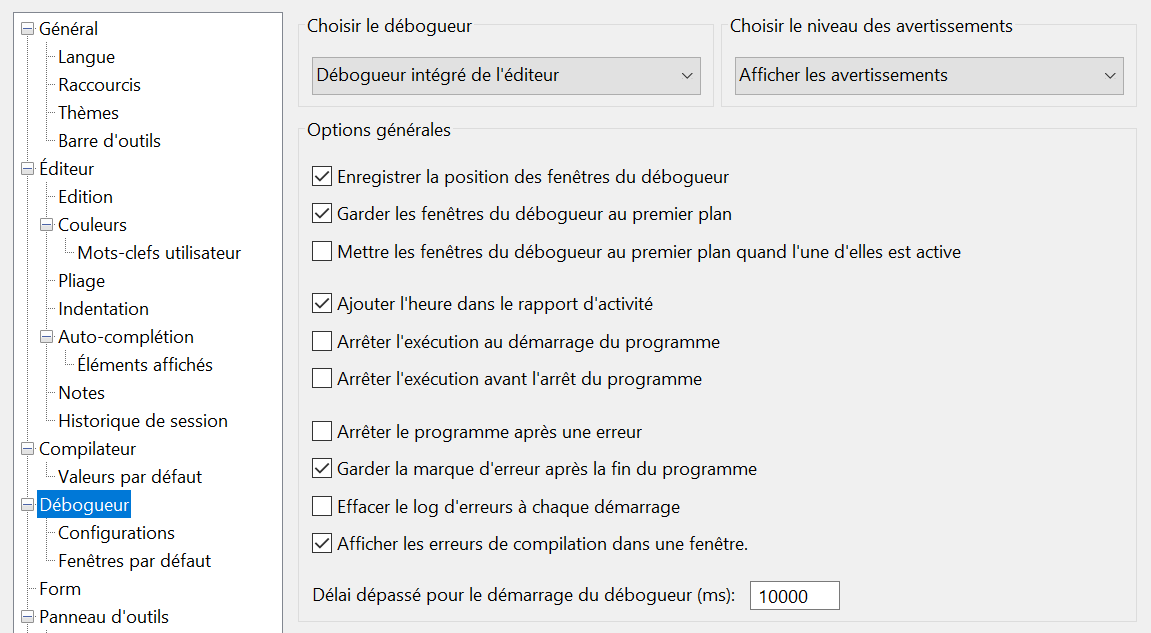
Task: Enable Effacer le log d'erreurs option
Action: click(322, 506)
